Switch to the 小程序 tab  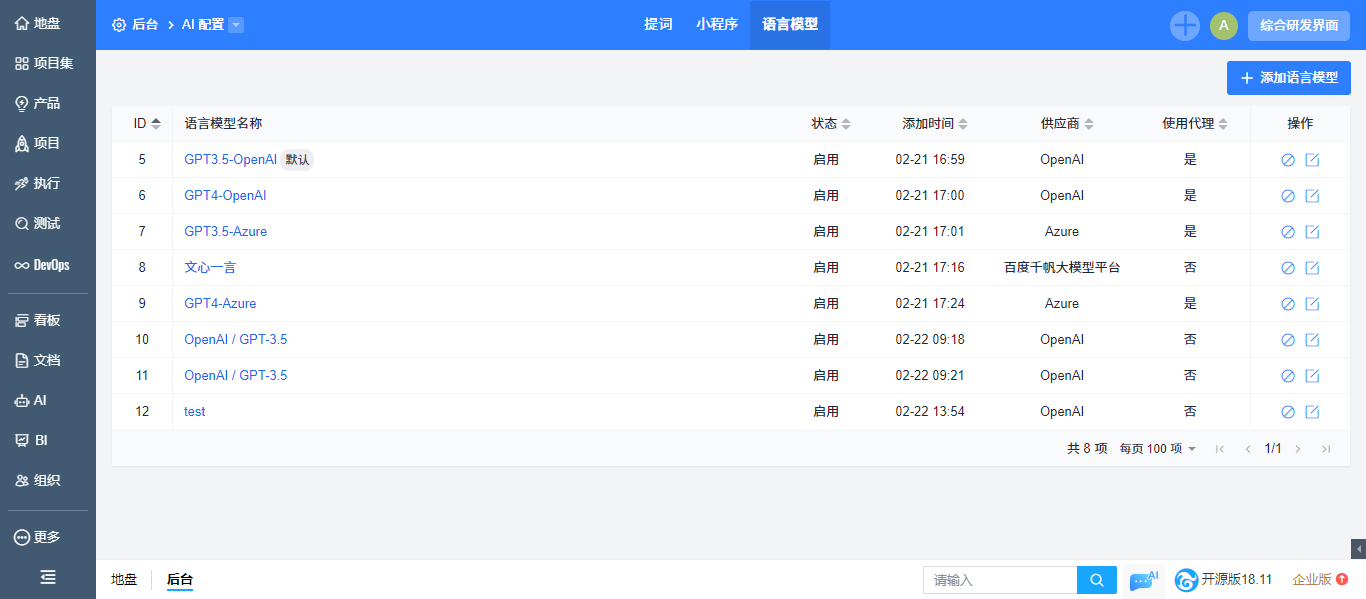717,25
